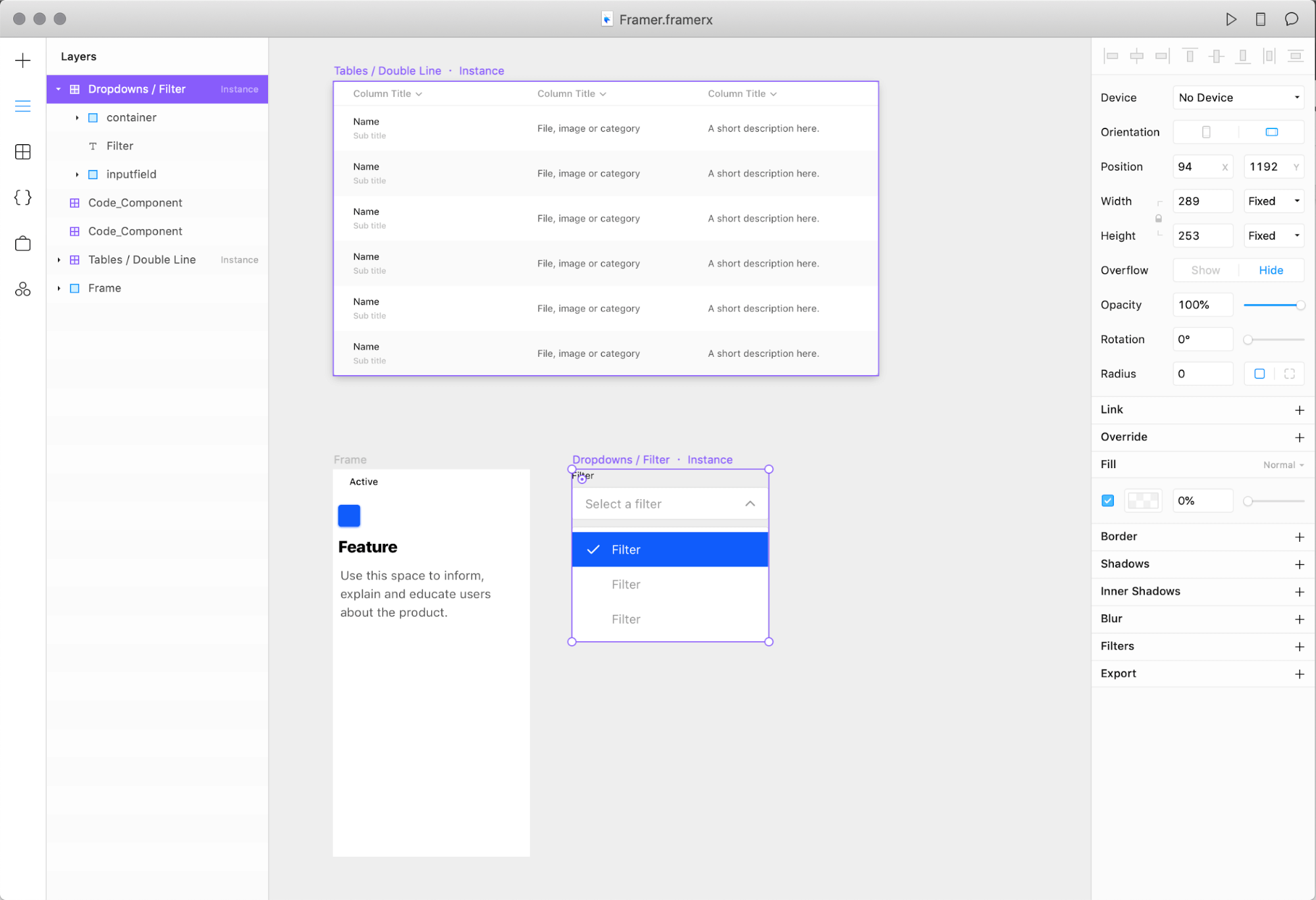This screenshot has height=900, width=1316.
Task: Click the Fill color swatch
Action: click(1143, 501)
